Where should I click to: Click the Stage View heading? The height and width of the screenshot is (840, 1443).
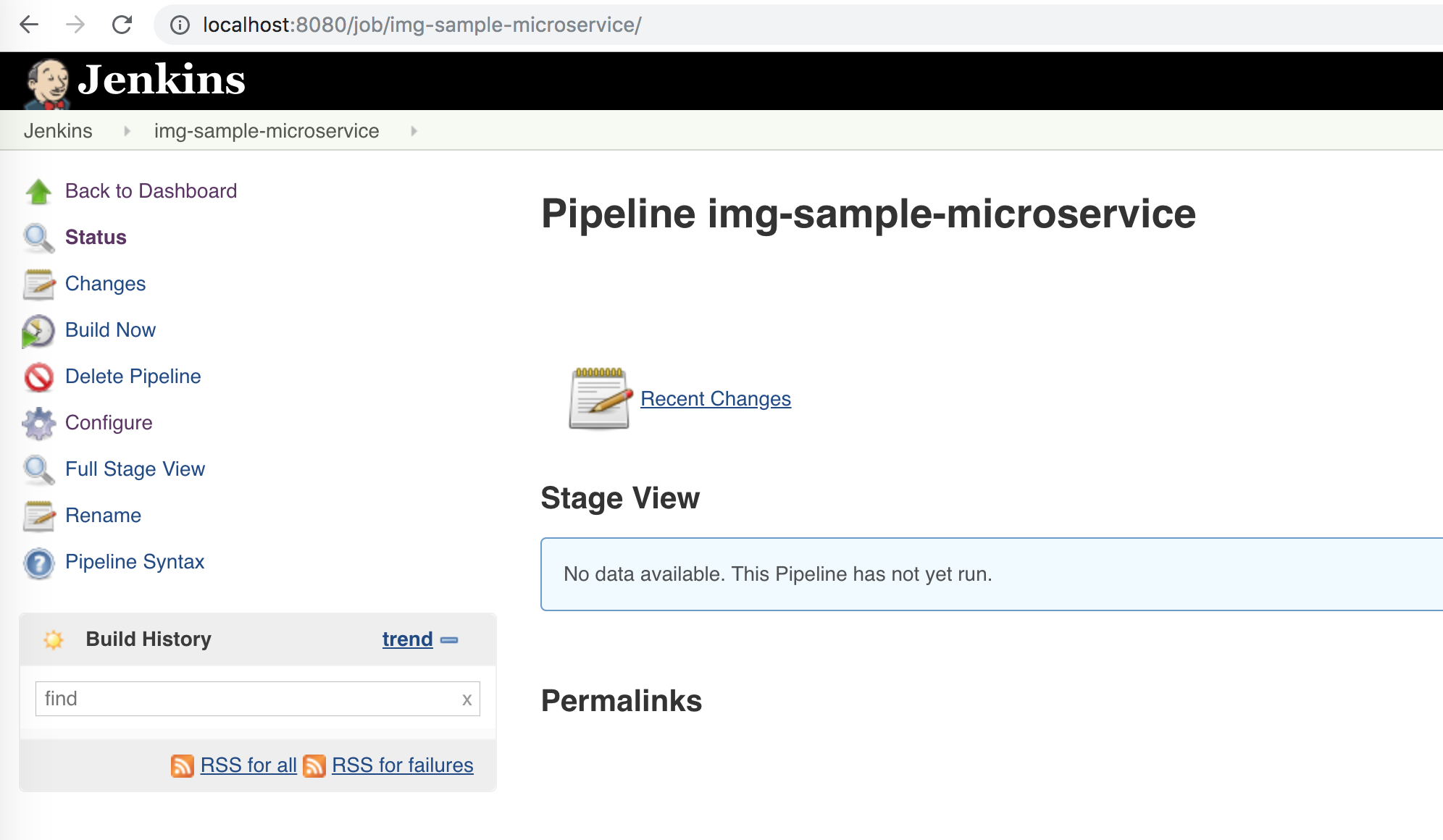(620, 498)
